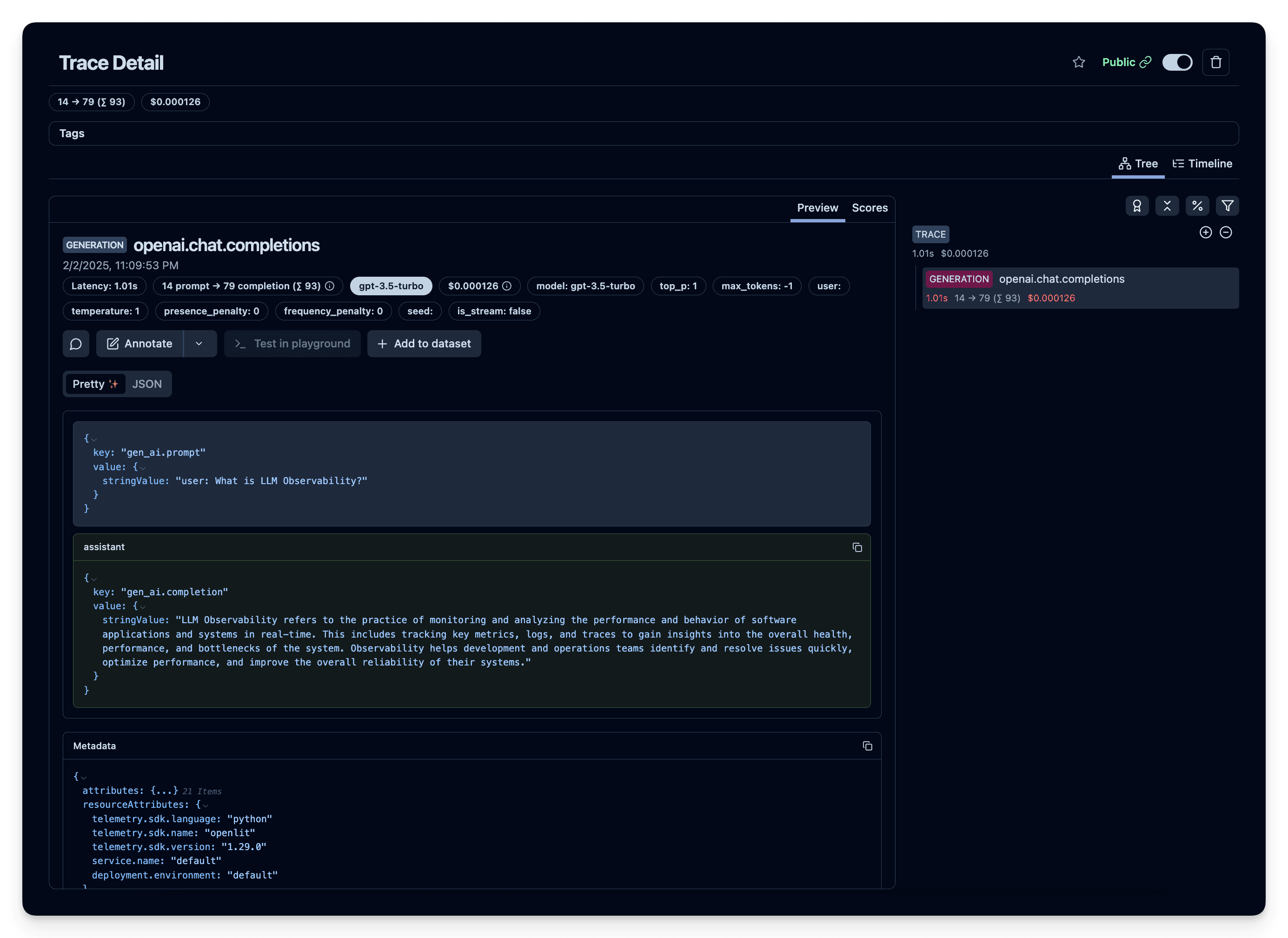Collapse all tree nodes via the collapse icon
This screenshot has width=1288, height=938.
pos(1167,206)
